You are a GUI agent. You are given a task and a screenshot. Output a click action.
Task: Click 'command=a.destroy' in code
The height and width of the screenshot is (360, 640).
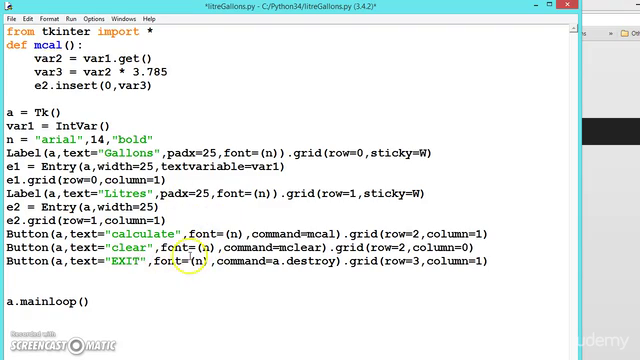(x=275, y=260)
